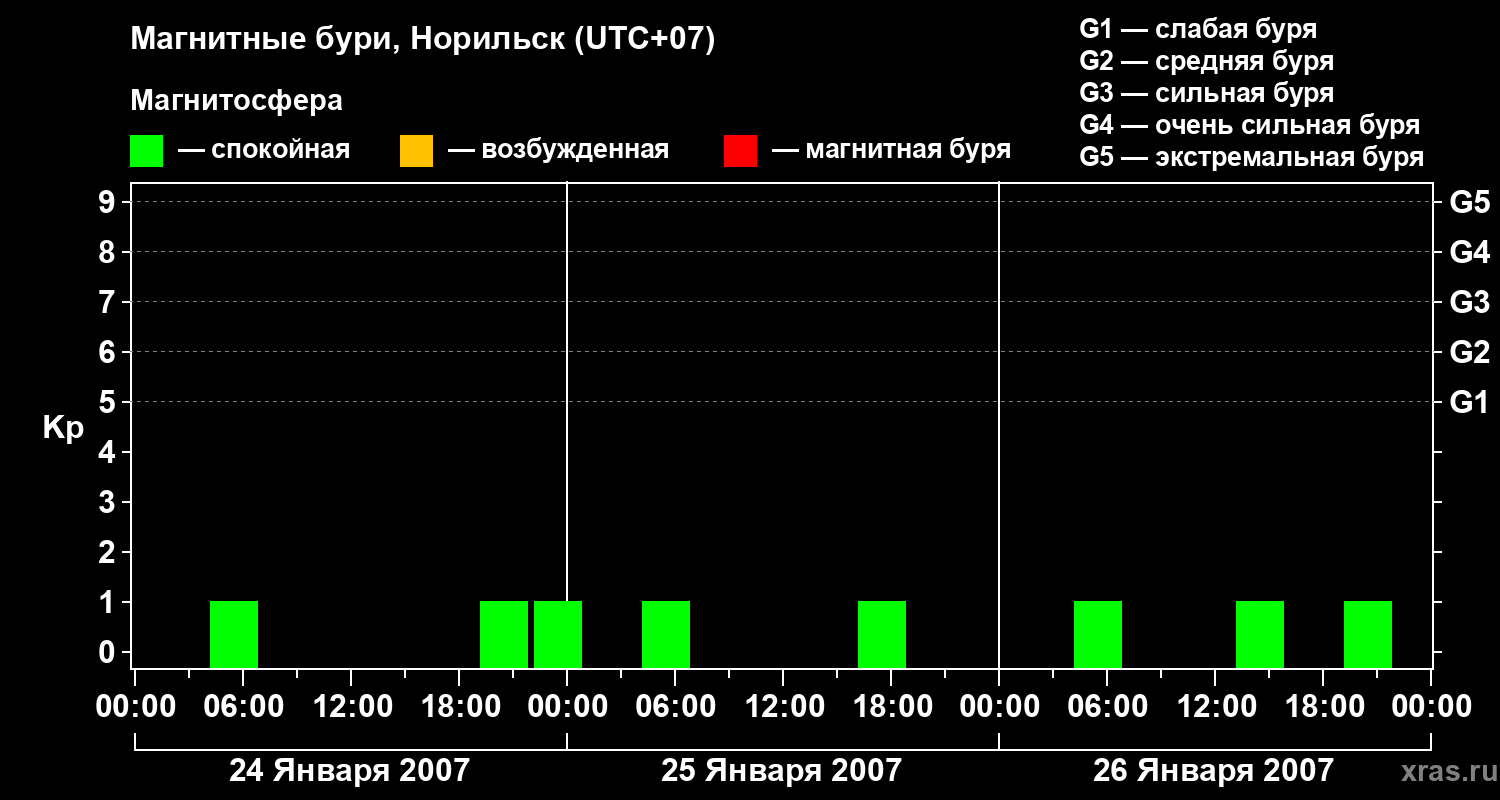Image resolution: width=1500 pixels, height=800 pixels.
Task: Click the "Kp" vertical axis title
Action: coord(63,429)
